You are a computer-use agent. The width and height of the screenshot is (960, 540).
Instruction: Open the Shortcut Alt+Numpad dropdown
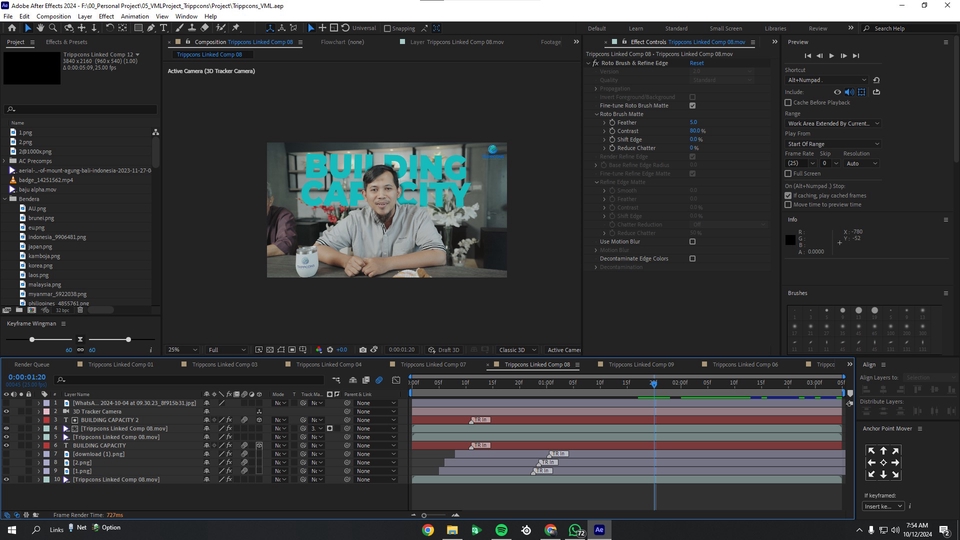pos(827,80)
